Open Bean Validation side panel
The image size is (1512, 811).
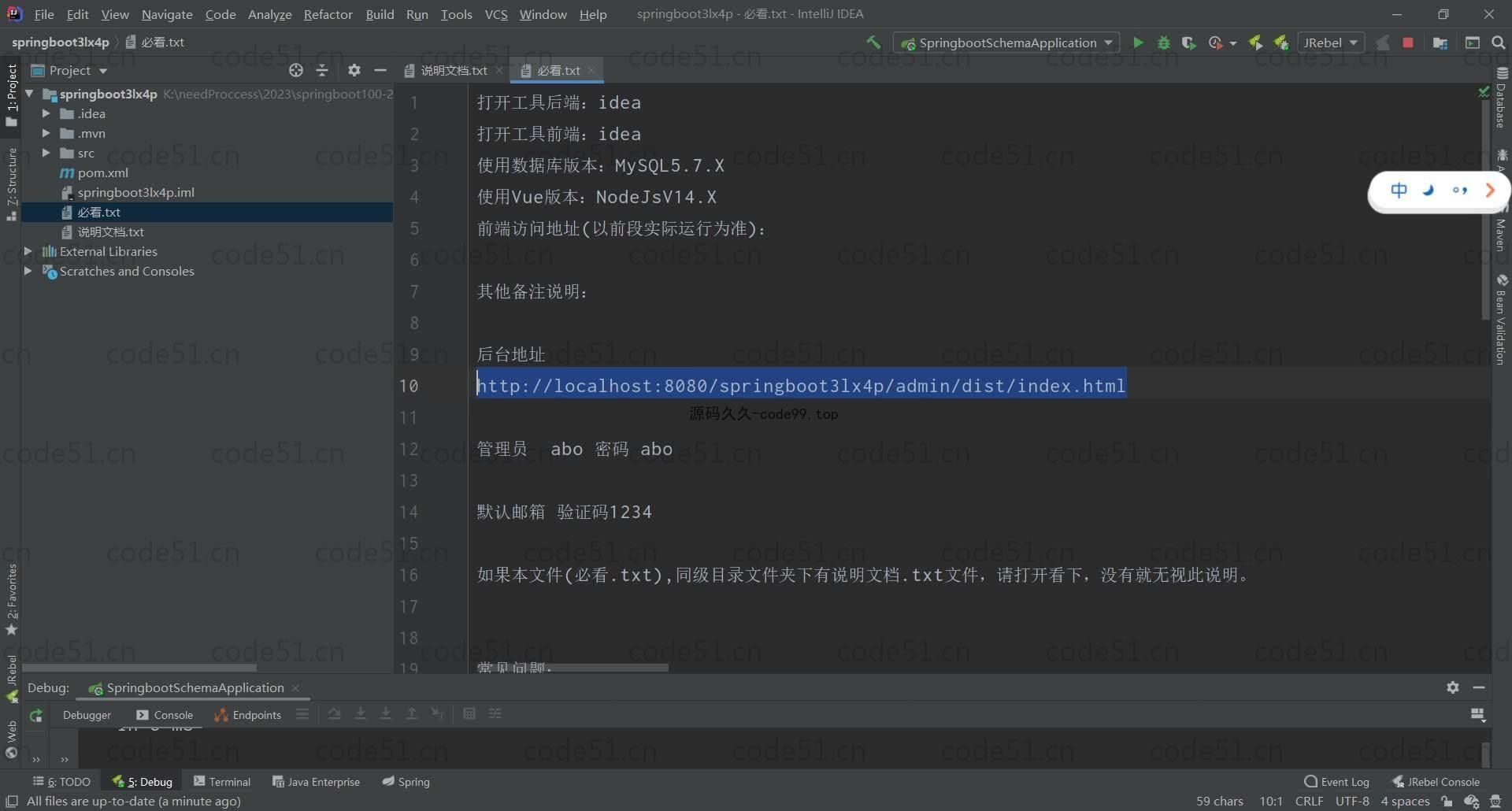coord(1502,319)
